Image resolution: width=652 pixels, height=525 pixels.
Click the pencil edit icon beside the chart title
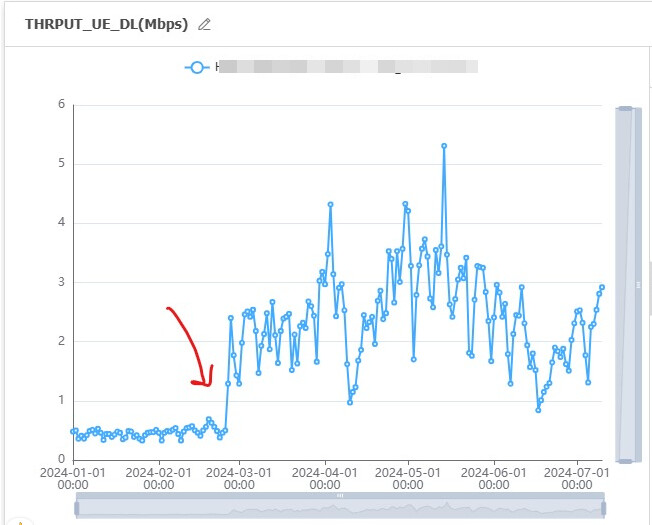coord(205,24)
